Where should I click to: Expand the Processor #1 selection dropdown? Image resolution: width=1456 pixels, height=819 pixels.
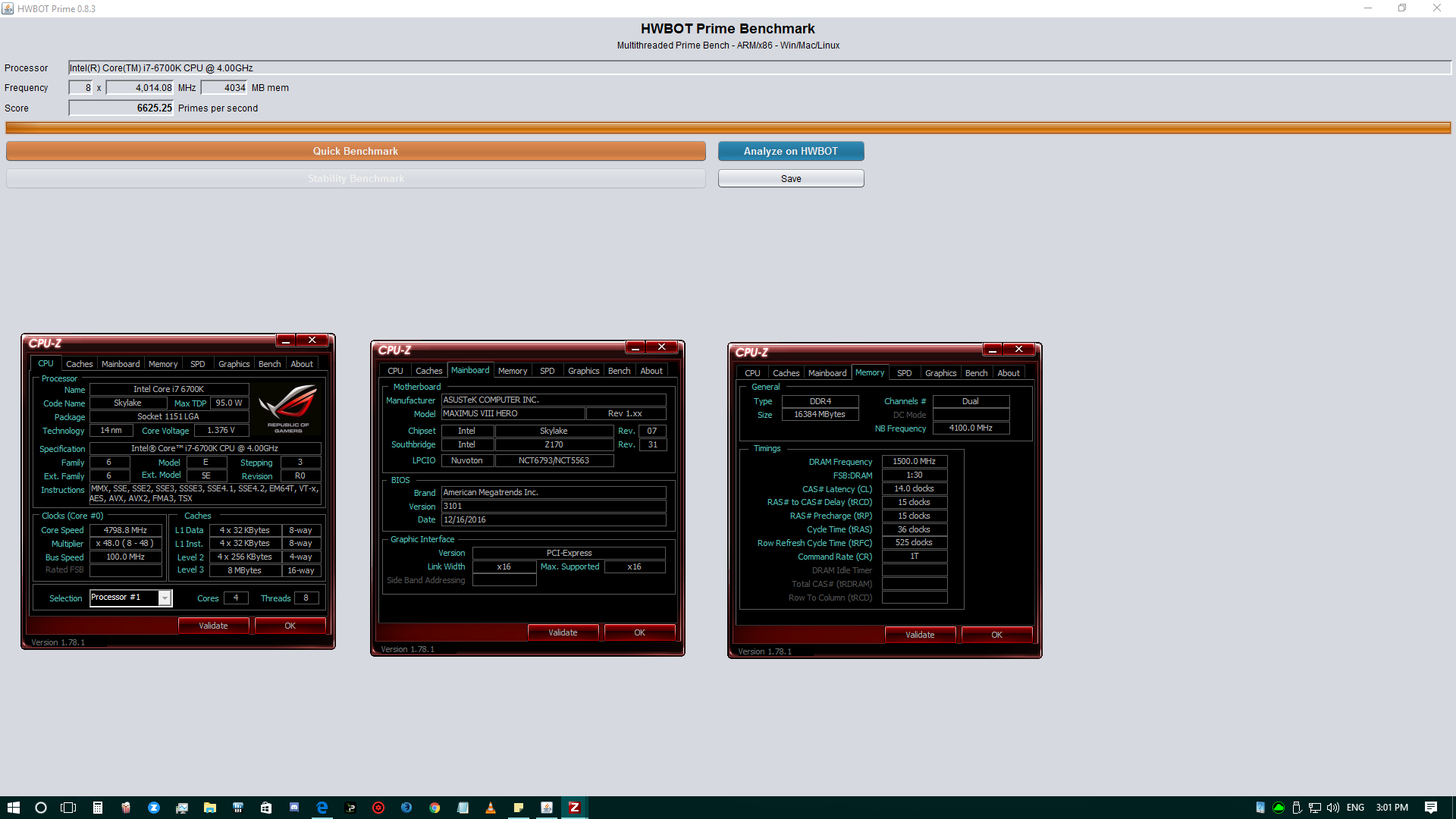164,598
